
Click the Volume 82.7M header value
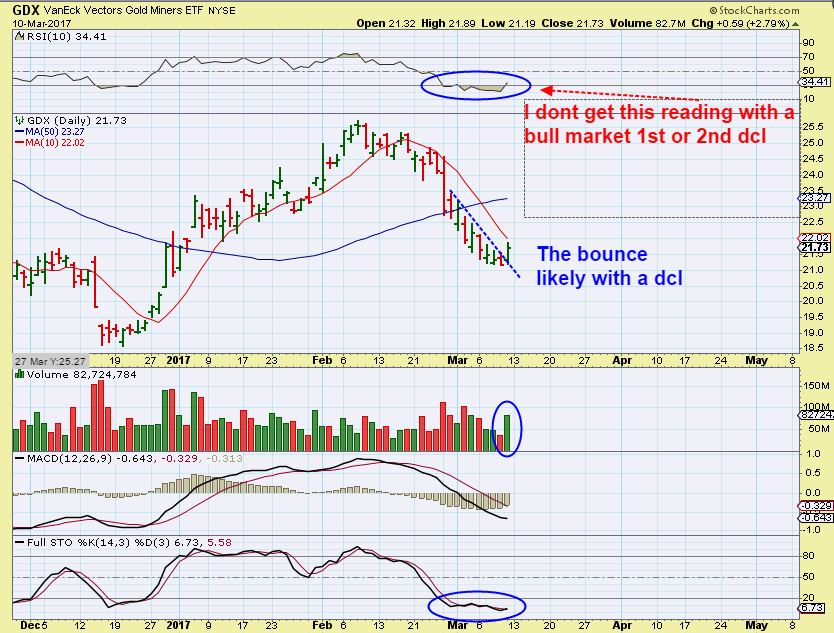(x=647, y=23)
